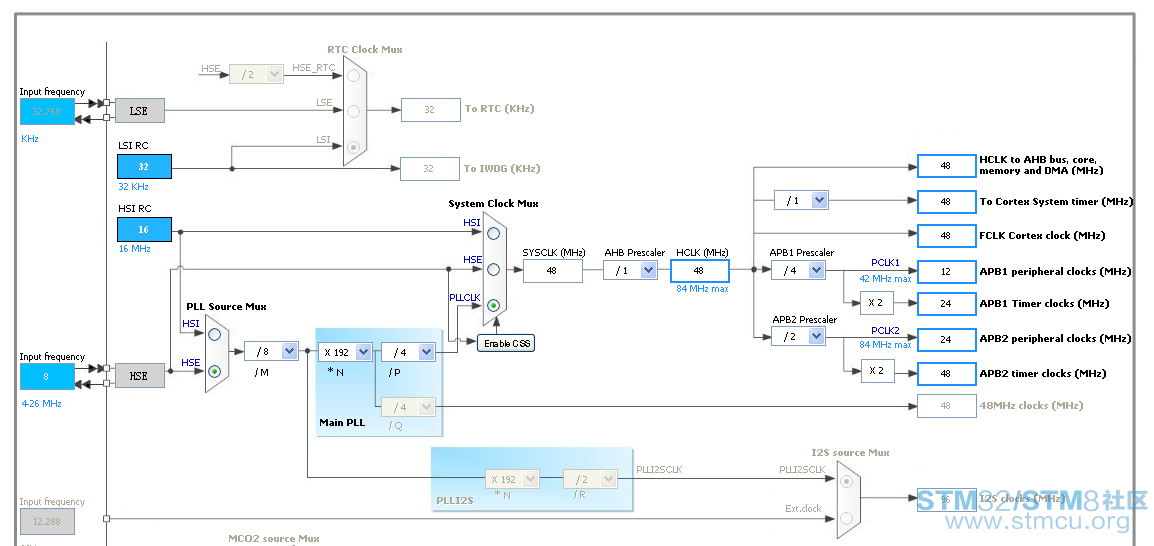Click the Main PLL label
The height and width of the screenshot is (546, 1154).
pyautogui.click(x=342, y=422)
